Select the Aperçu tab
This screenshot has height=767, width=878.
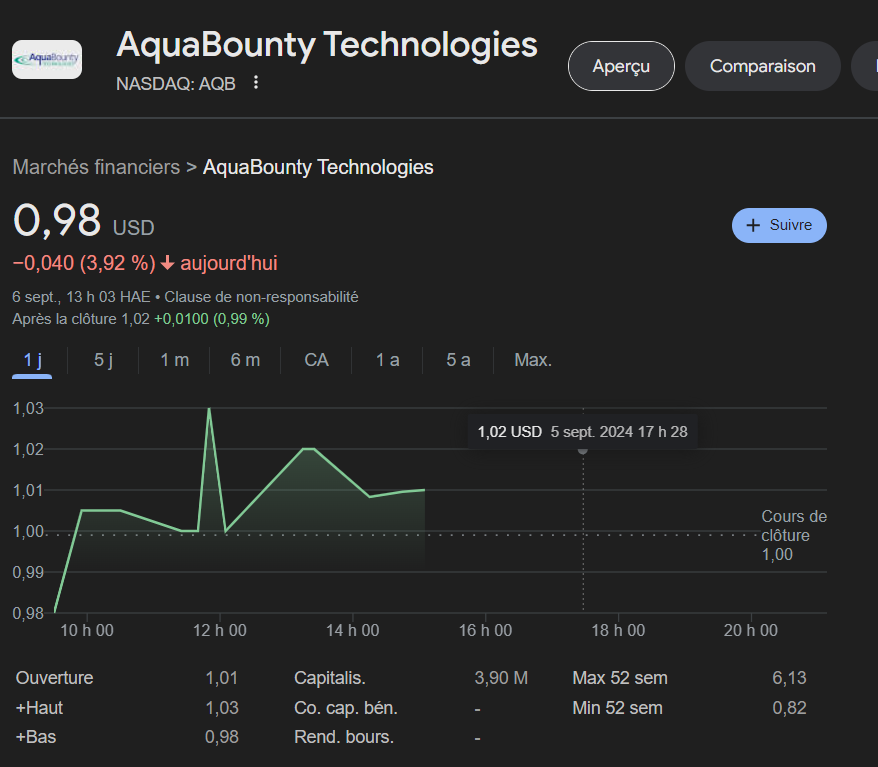click(621, 66)
